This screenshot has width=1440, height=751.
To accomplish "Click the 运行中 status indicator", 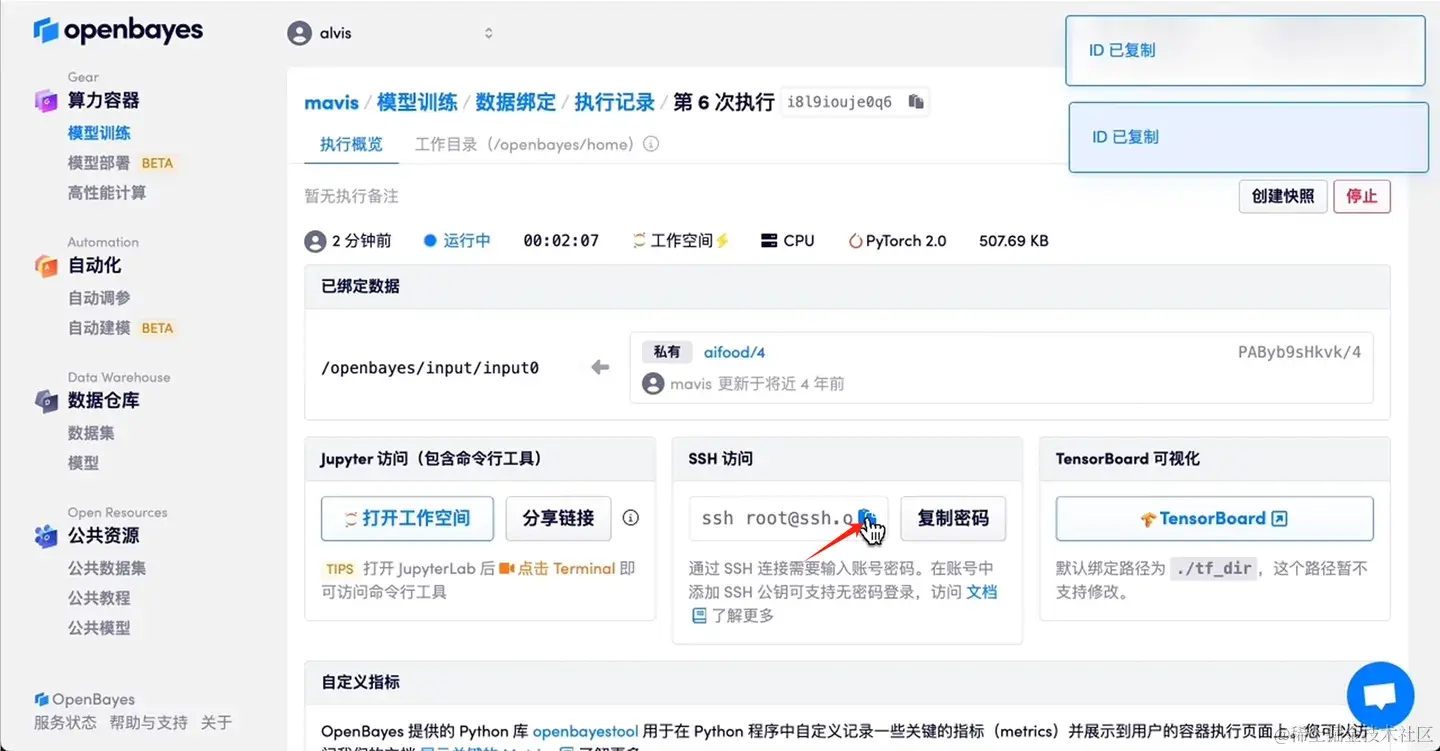I will tap(457, 241).
